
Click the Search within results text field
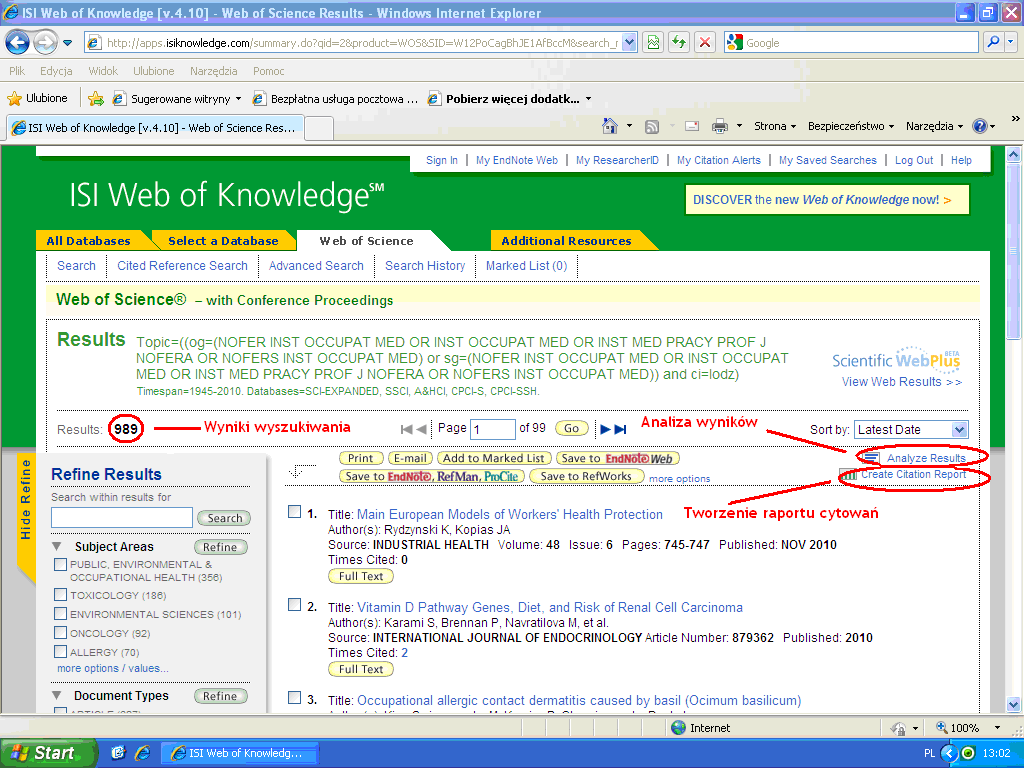121,517
